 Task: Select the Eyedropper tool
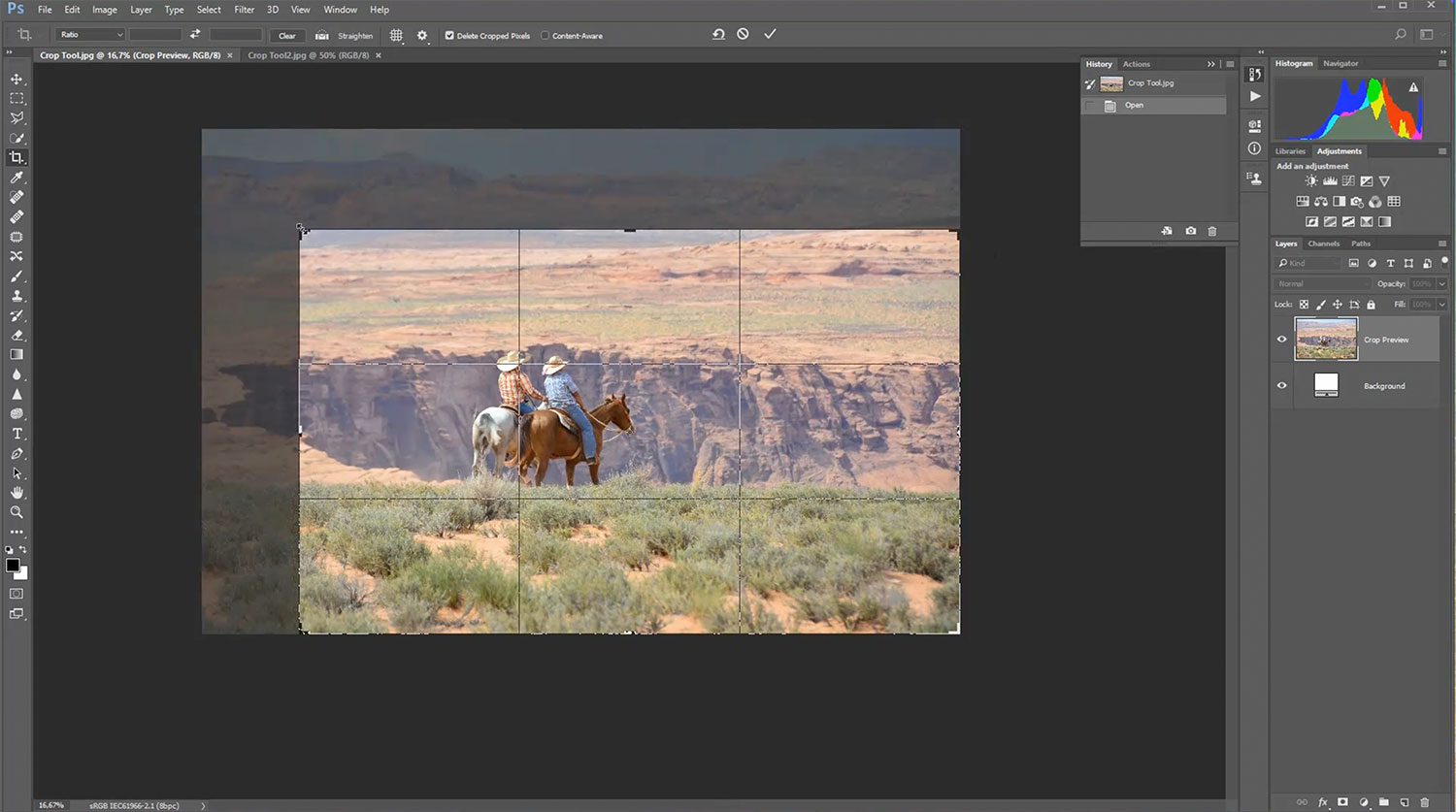pyautogui.click(x=17, y=178)
